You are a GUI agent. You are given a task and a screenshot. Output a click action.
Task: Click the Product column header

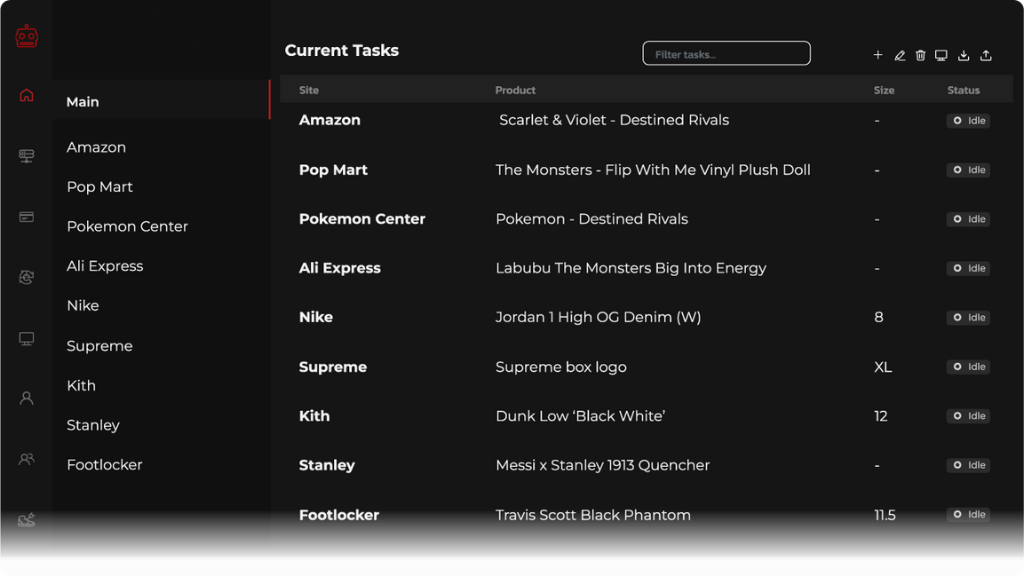515,90
